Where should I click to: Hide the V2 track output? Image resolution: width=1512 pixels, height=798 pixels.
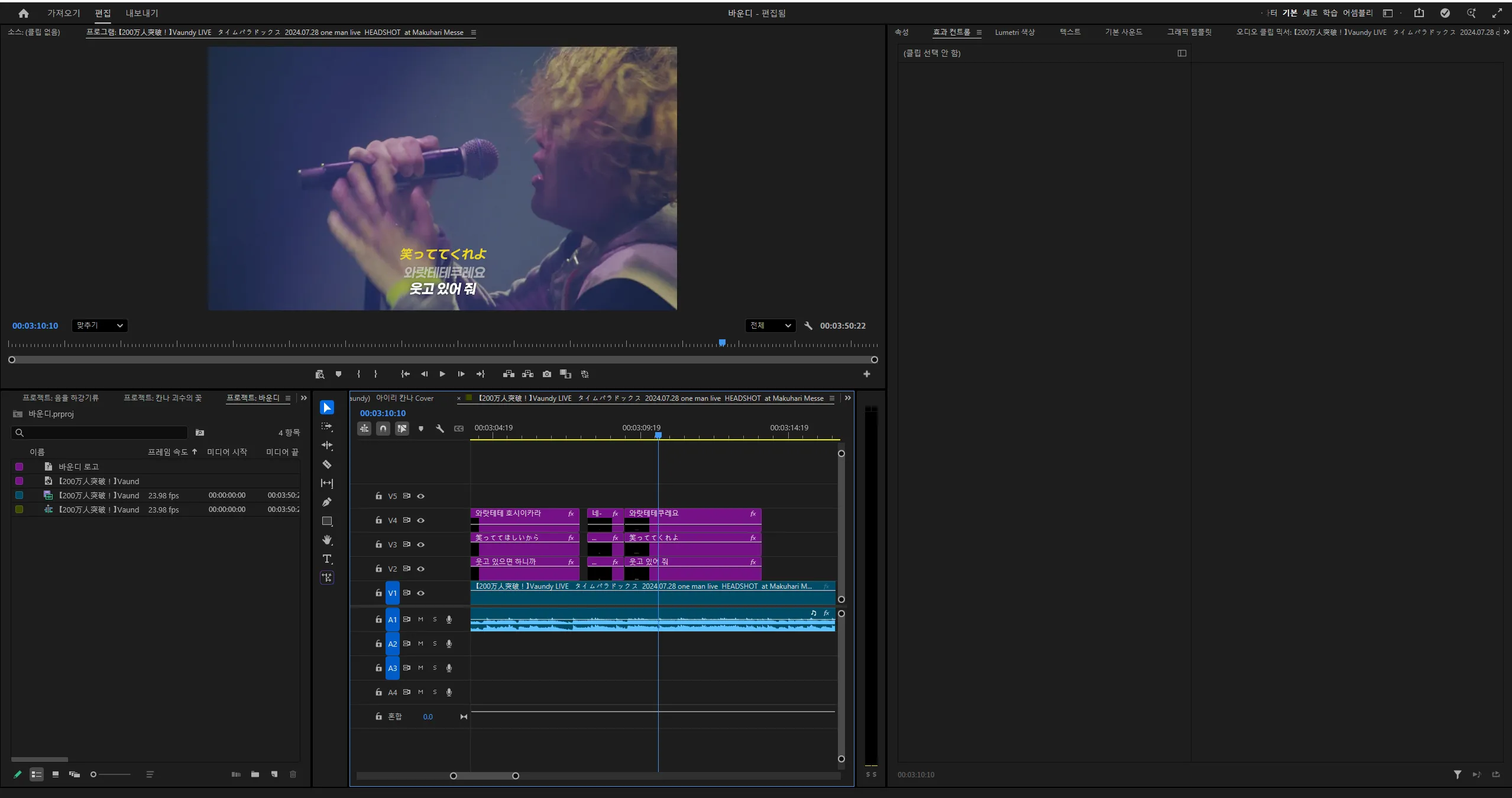coord(421,569)
